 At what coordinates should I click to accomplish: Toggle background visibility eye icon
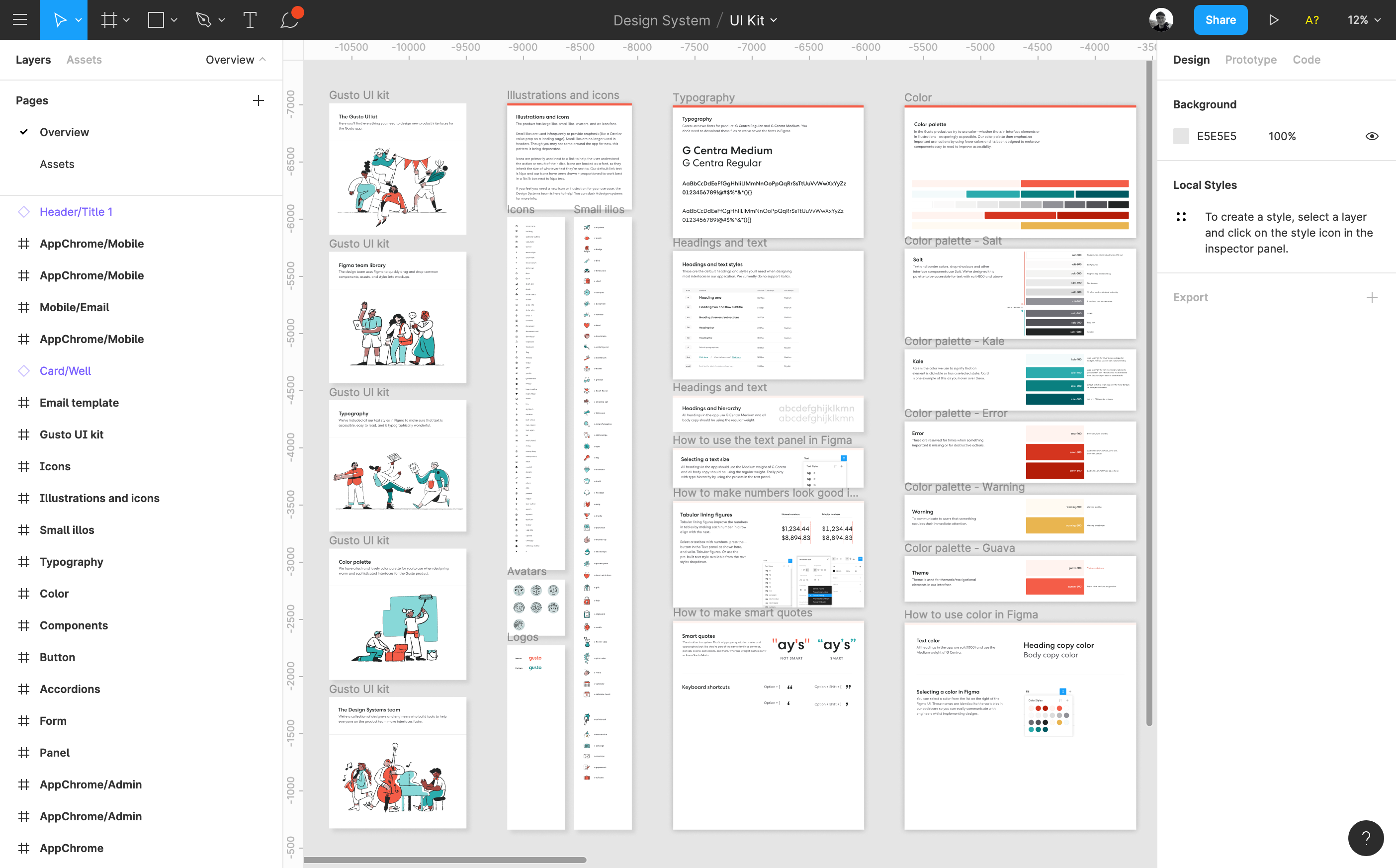1371,136
